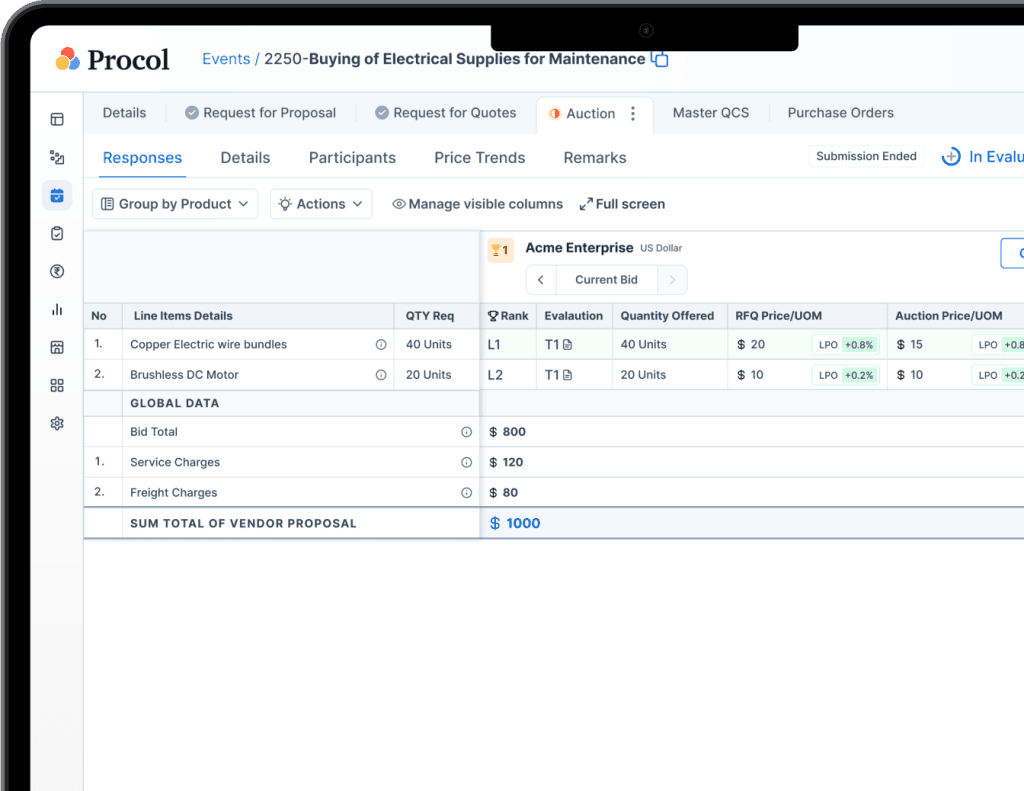Go to previous bid with left arrow
1024x791 pixels.
pyautogui.click(x=541, y=280)
